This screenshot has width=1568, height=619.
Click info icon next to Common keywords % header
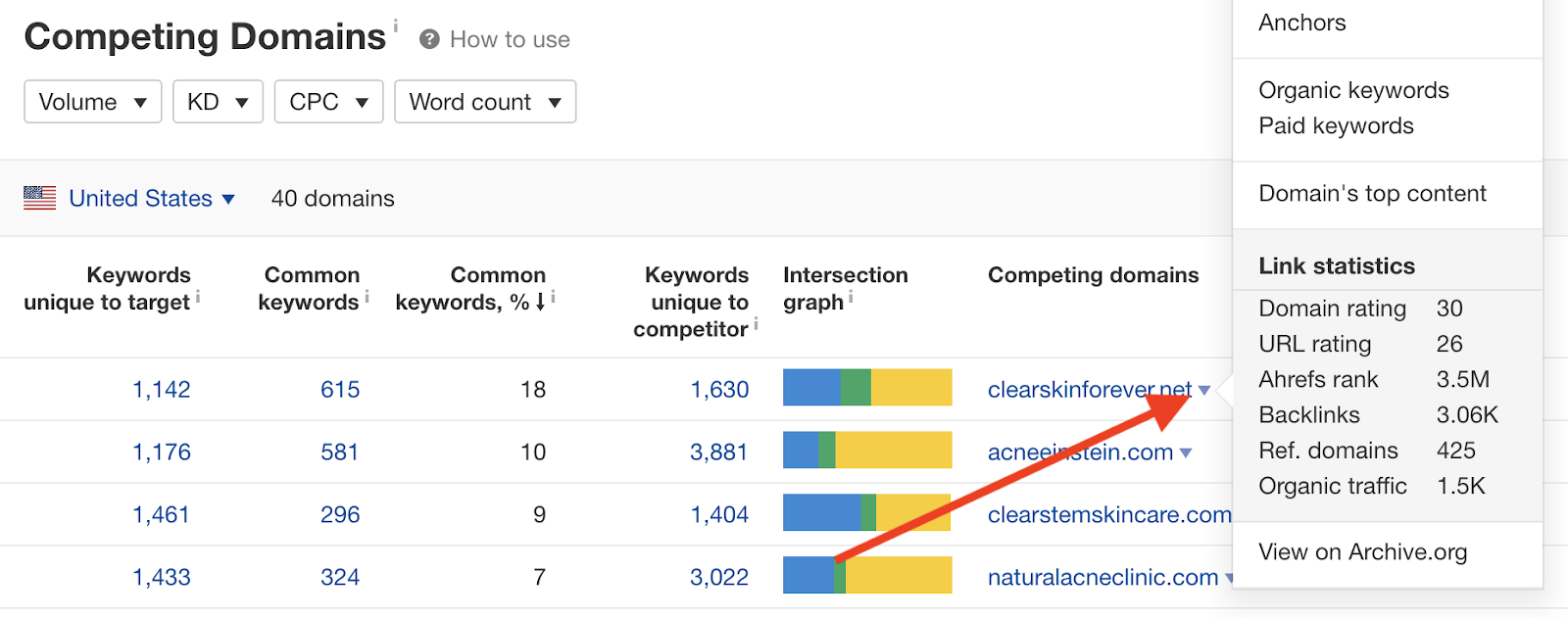tap(553, 296)
